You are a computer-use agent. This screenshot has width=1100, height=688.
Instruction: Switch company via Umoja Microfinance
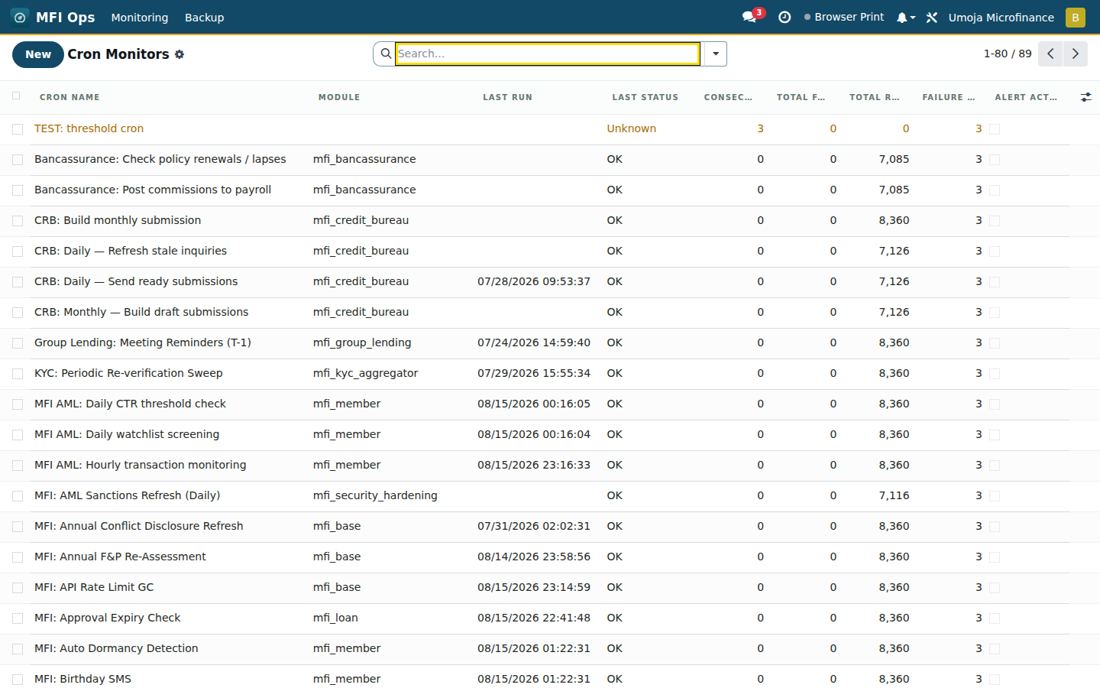[x=1001, y=18]
